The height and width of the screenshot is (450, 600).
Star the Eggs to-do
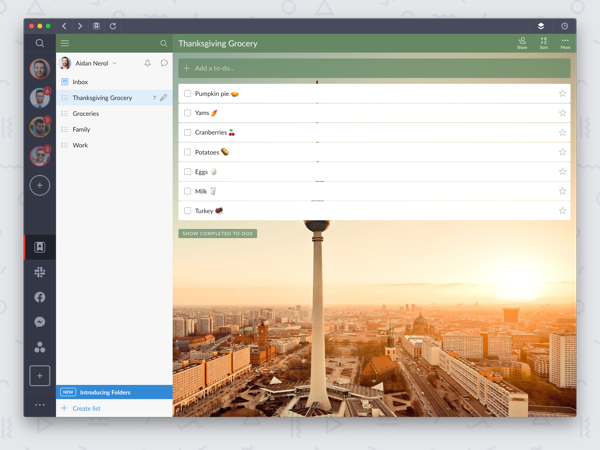(562, 171)
